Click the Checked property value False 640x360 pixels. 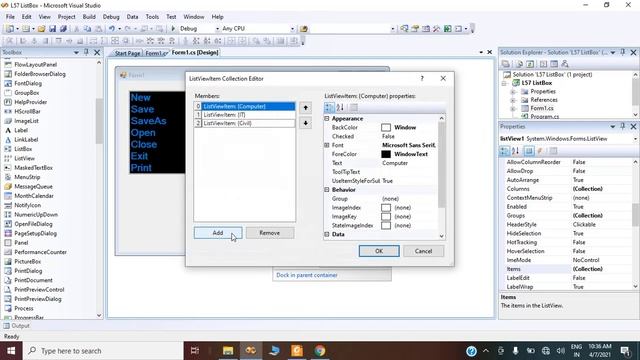[x=388, y=136]
